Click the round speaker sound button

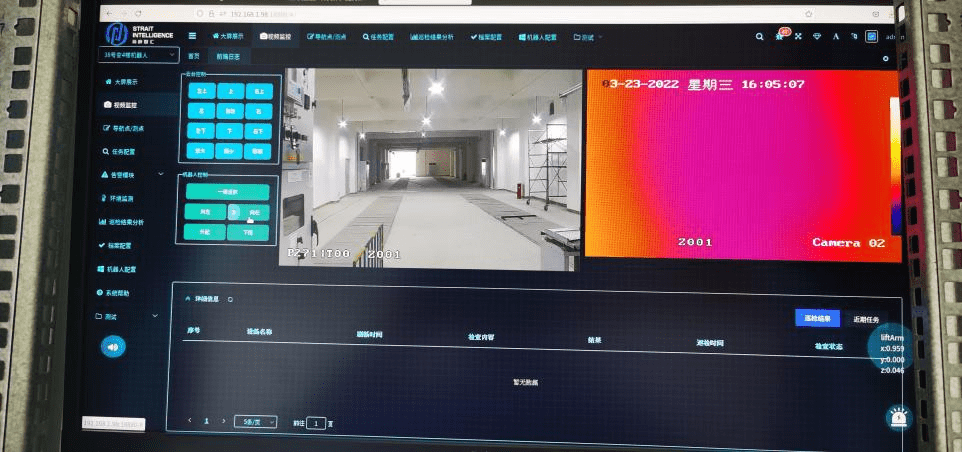(114, 347)
